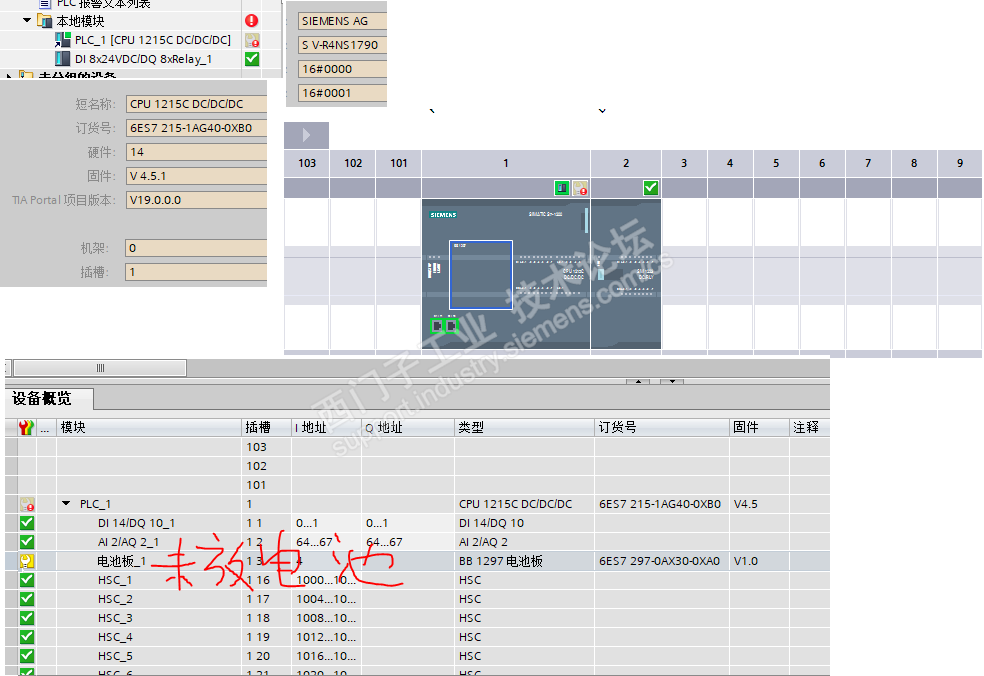Click the DI 8x24VDC/DQ 8xRelay_1 module icon
Screen dimensions: 984x676
pos(63,59)
